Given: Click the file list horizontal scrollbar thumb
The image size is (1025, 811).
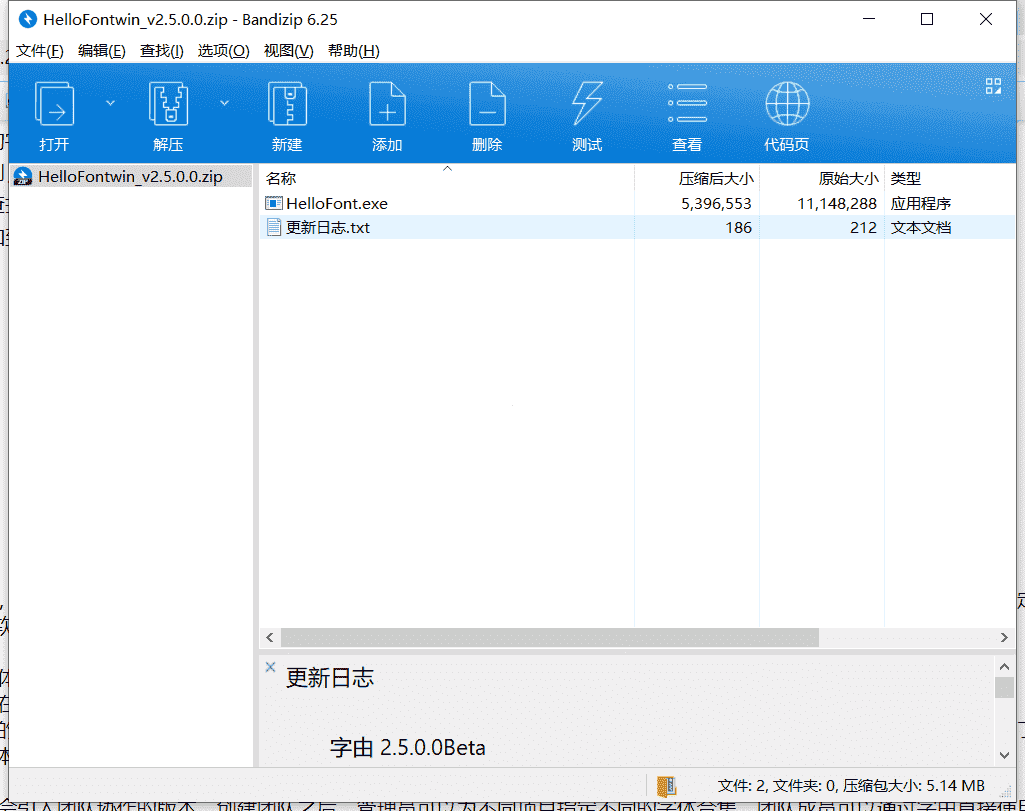Looking at the screenshot, I should coord(550,637).
